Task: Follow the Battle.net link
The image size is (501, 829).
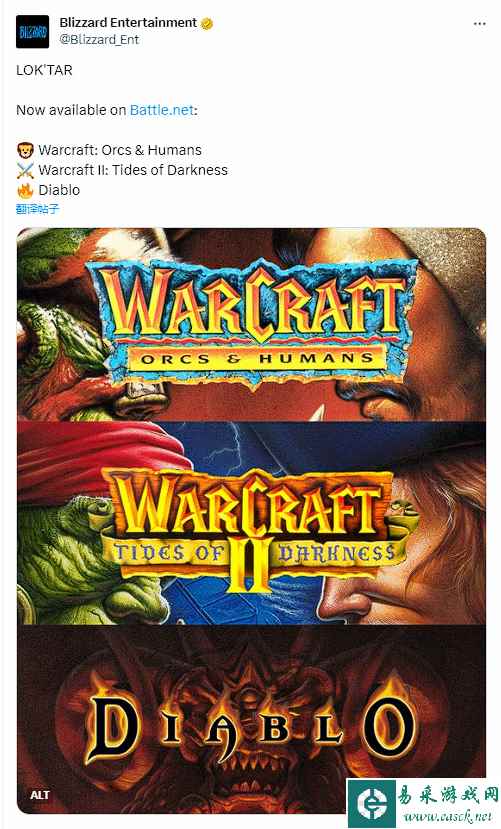Action: pyautogui.click(x=162, y=110)
